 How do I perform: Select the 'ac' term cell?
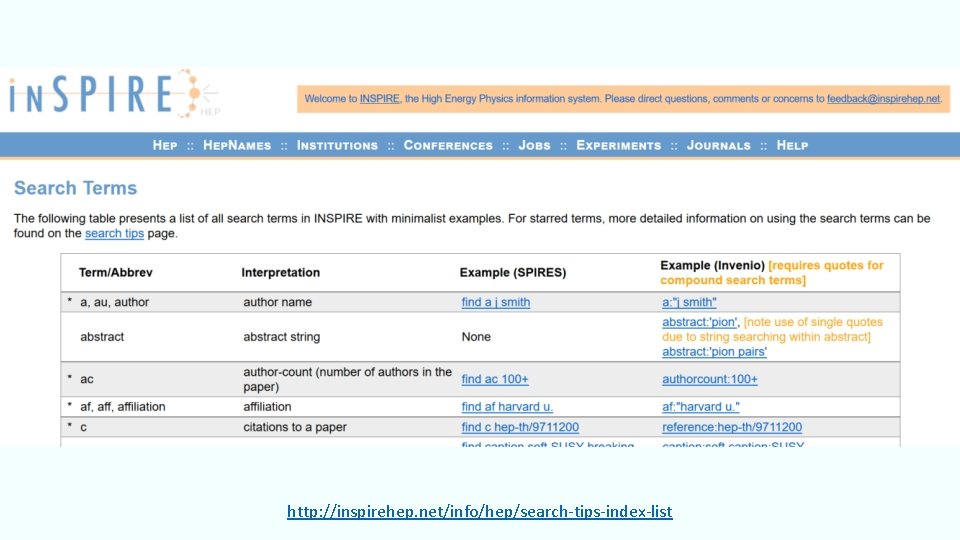coord(86,379)
